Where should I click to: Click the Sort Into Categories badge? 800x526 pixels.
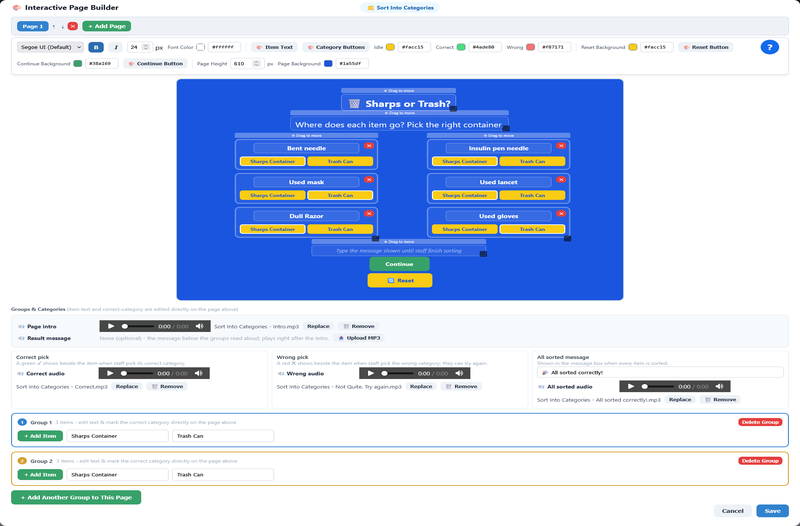coord(400,8)
